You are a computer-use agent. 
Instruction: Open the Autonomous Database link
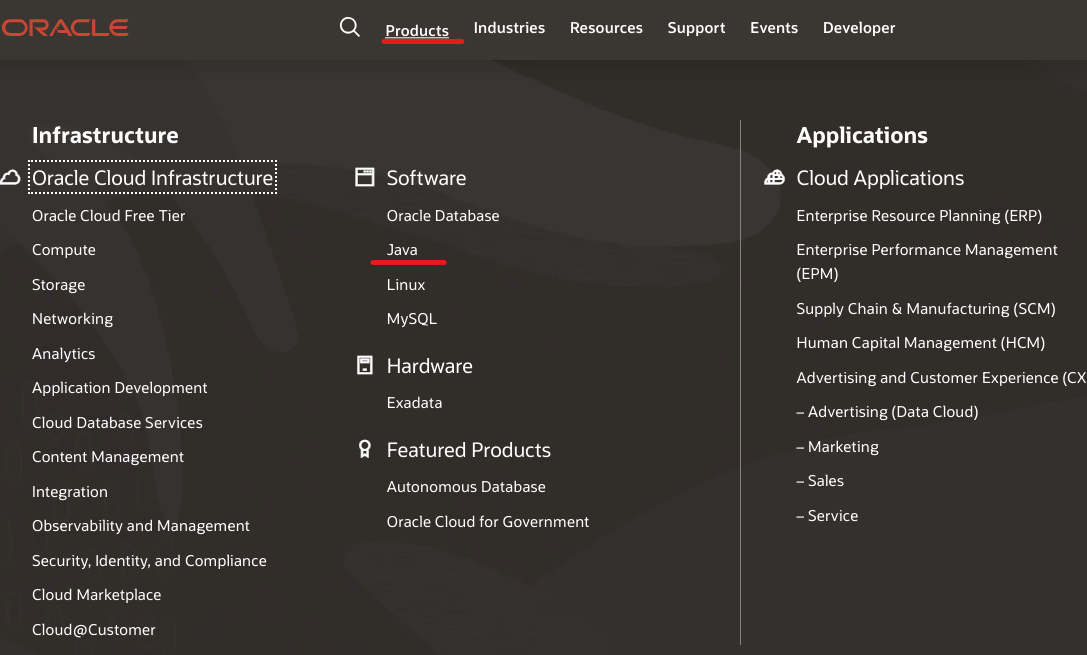tap(466, 487)
